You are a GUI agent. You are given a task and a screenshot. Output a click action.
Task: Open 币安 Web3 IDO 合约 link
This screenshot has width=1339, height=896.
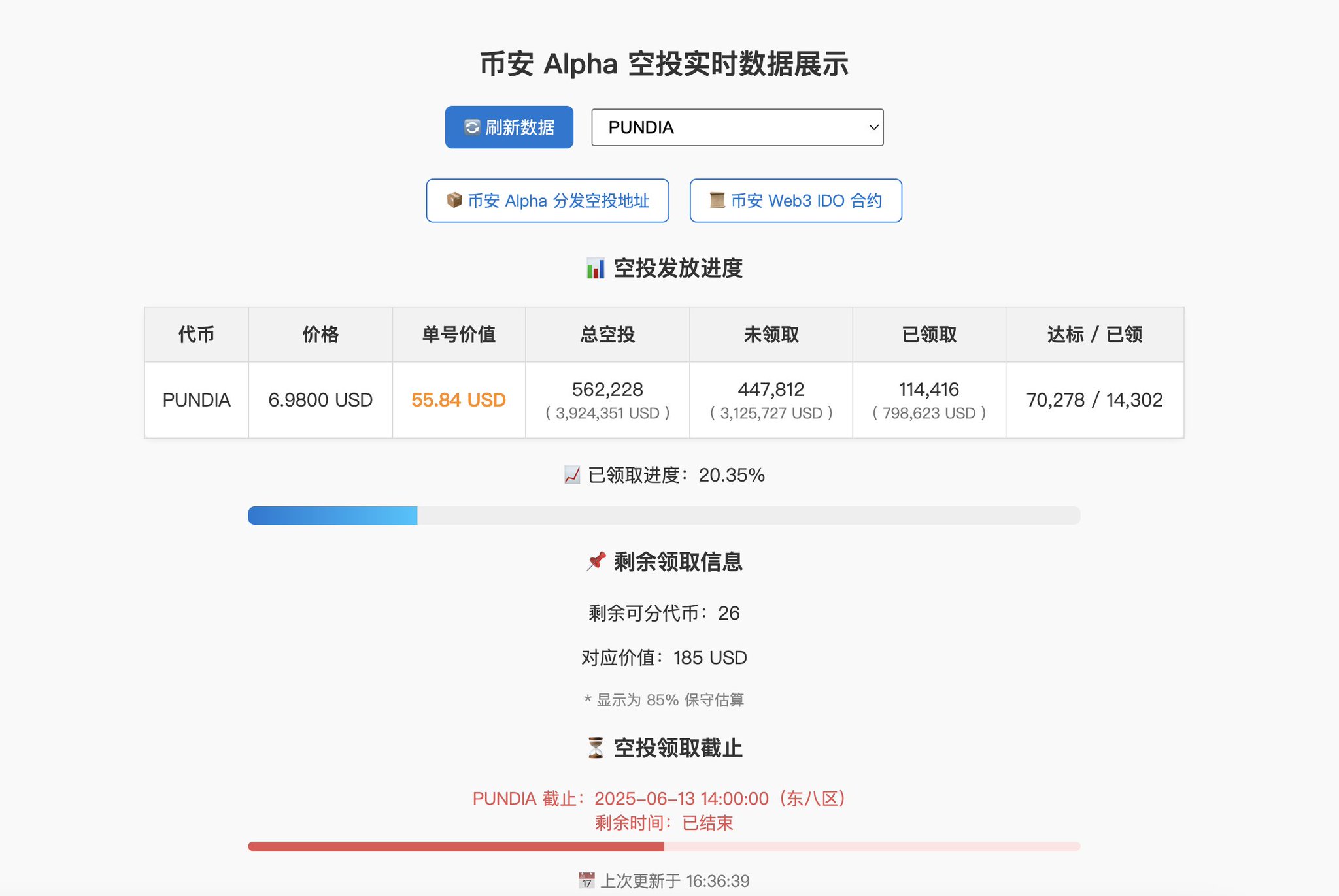click(x=796, y=201)
